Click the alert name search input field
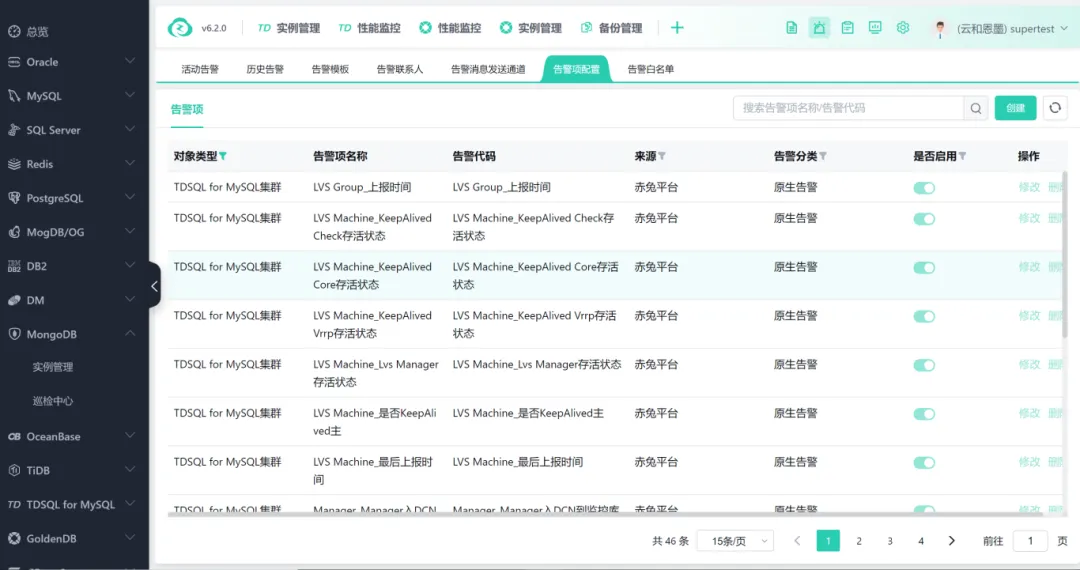Screen dimensions: 1080x570 848,108
